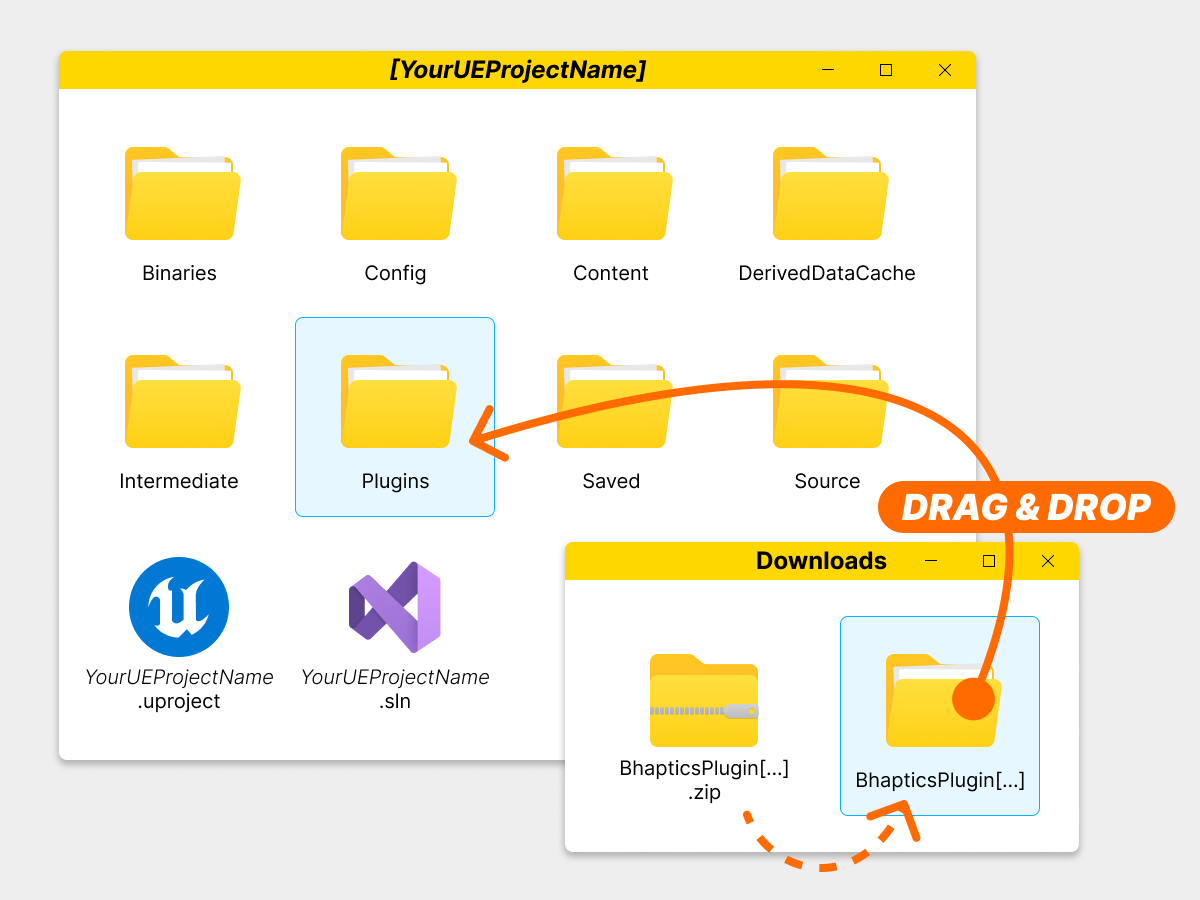Screen dimensions: 1200x900
Task: Select the Binaries folder icon
Action: pyautogui.click(x=182, y=194)
